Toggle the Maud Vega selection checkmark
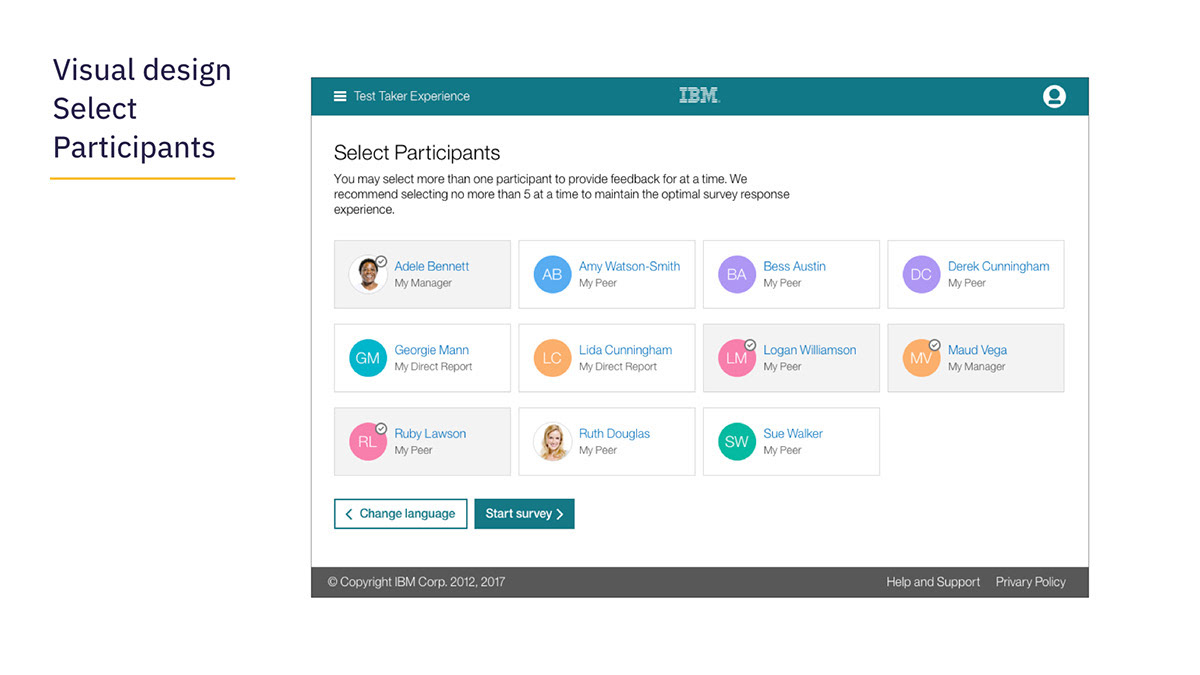 point(934,345)
